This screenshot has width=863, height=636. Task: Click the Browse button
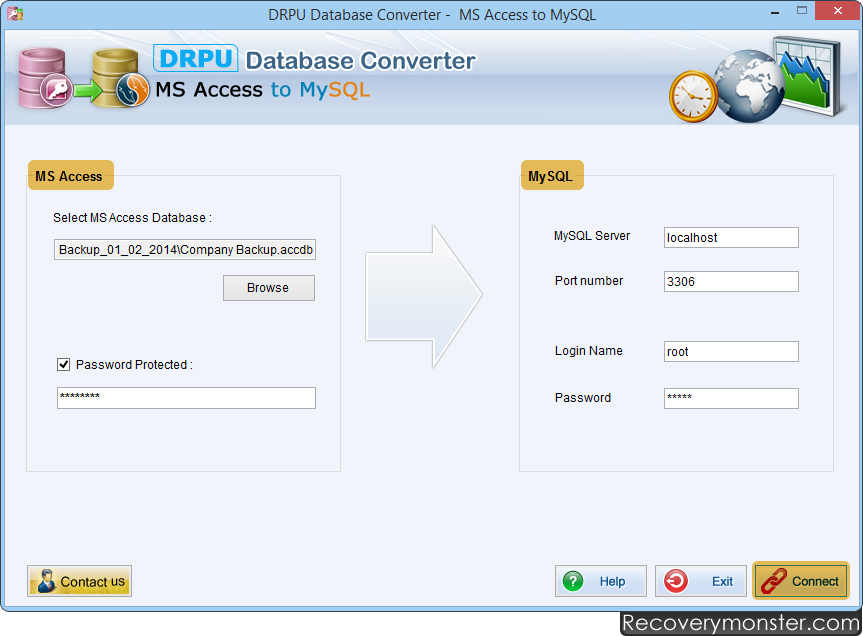[x=269, y=288]
